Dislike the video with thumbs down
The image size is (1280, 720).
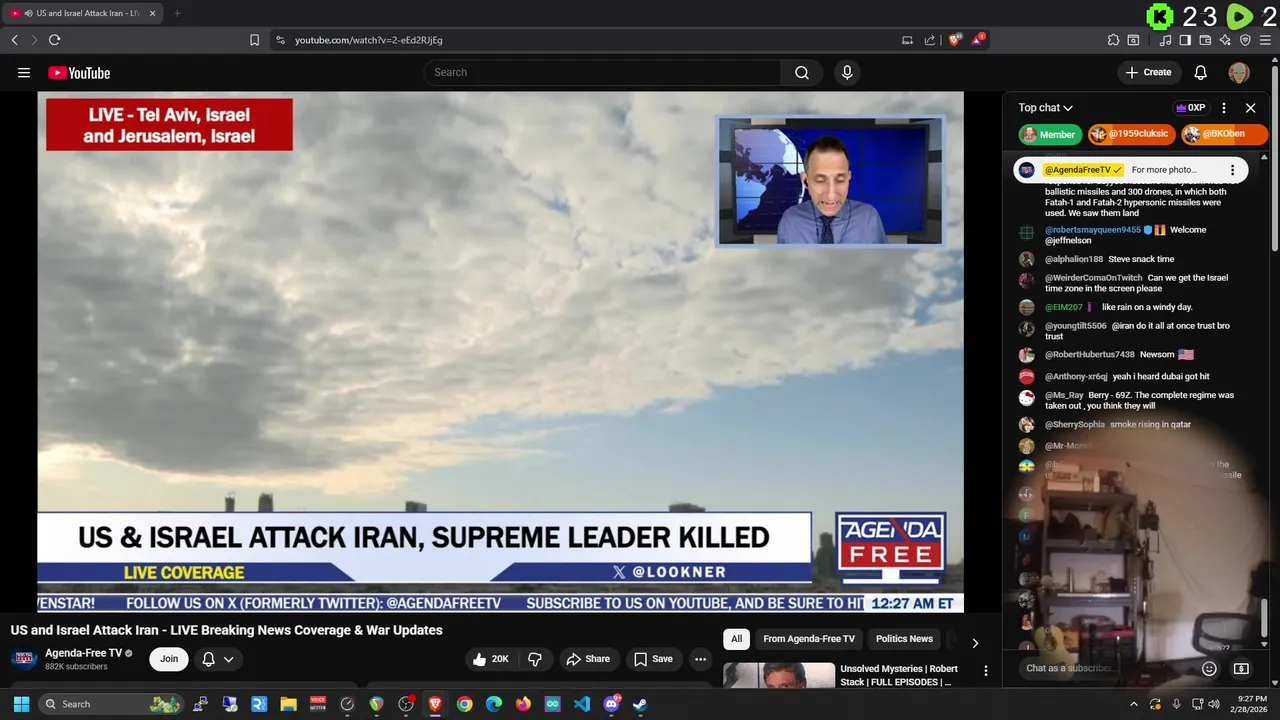pos(535,659)
